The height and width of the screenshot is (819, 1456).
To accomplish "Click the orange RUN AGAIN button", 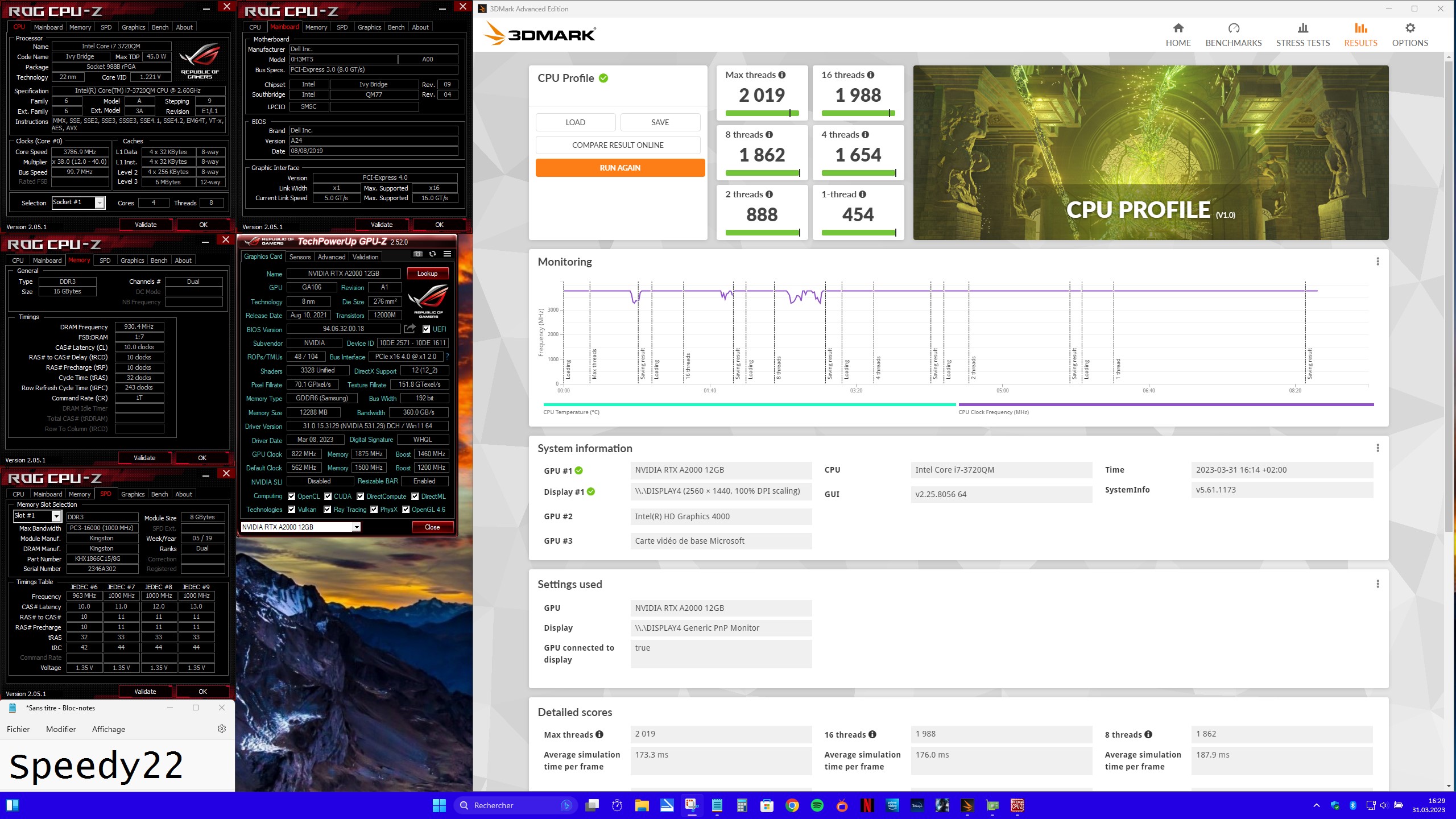I will pos(620,168).
